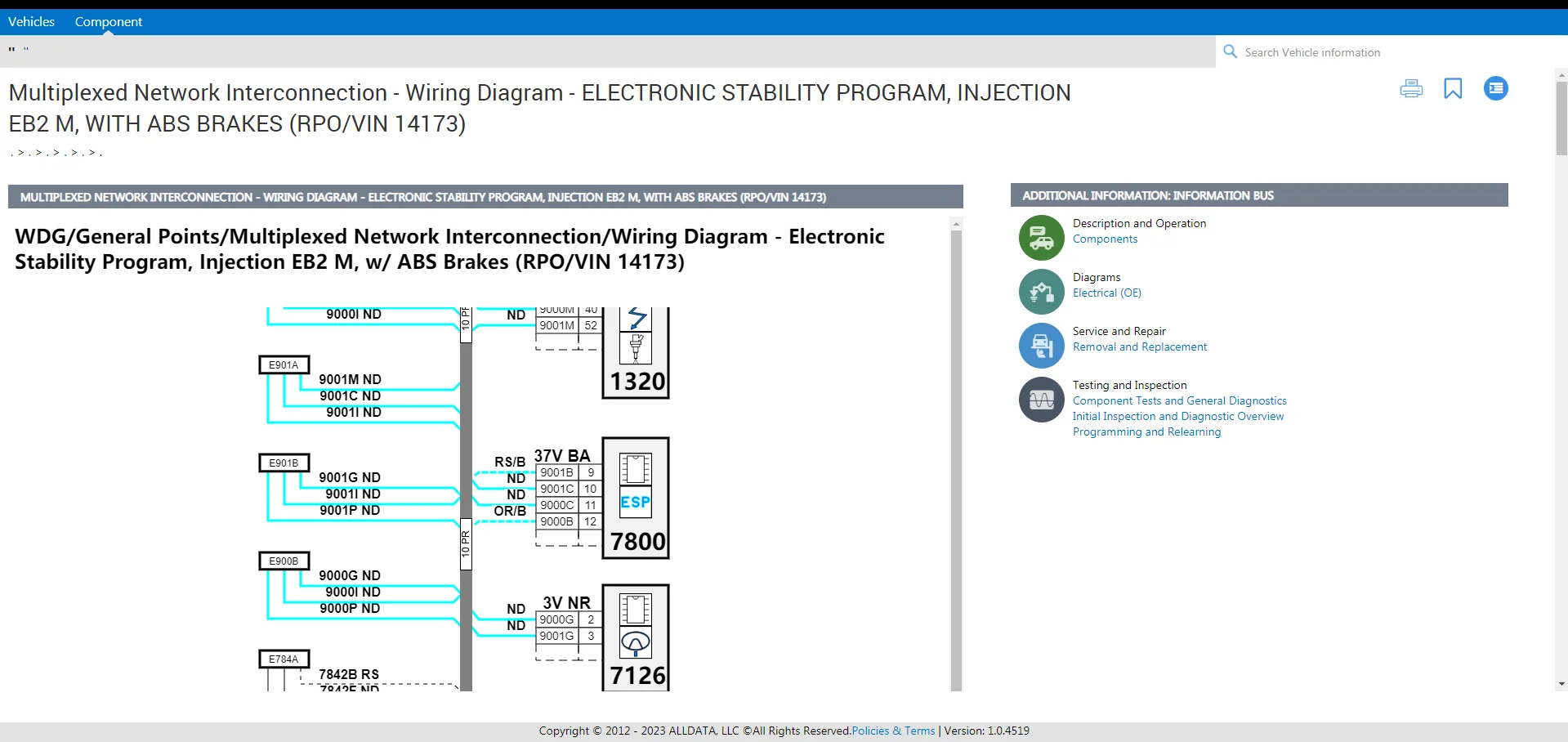This screenshot has height=742, width=1568.
Task: Click the gray wiring diagram title banner
Action: coord(485,197)
